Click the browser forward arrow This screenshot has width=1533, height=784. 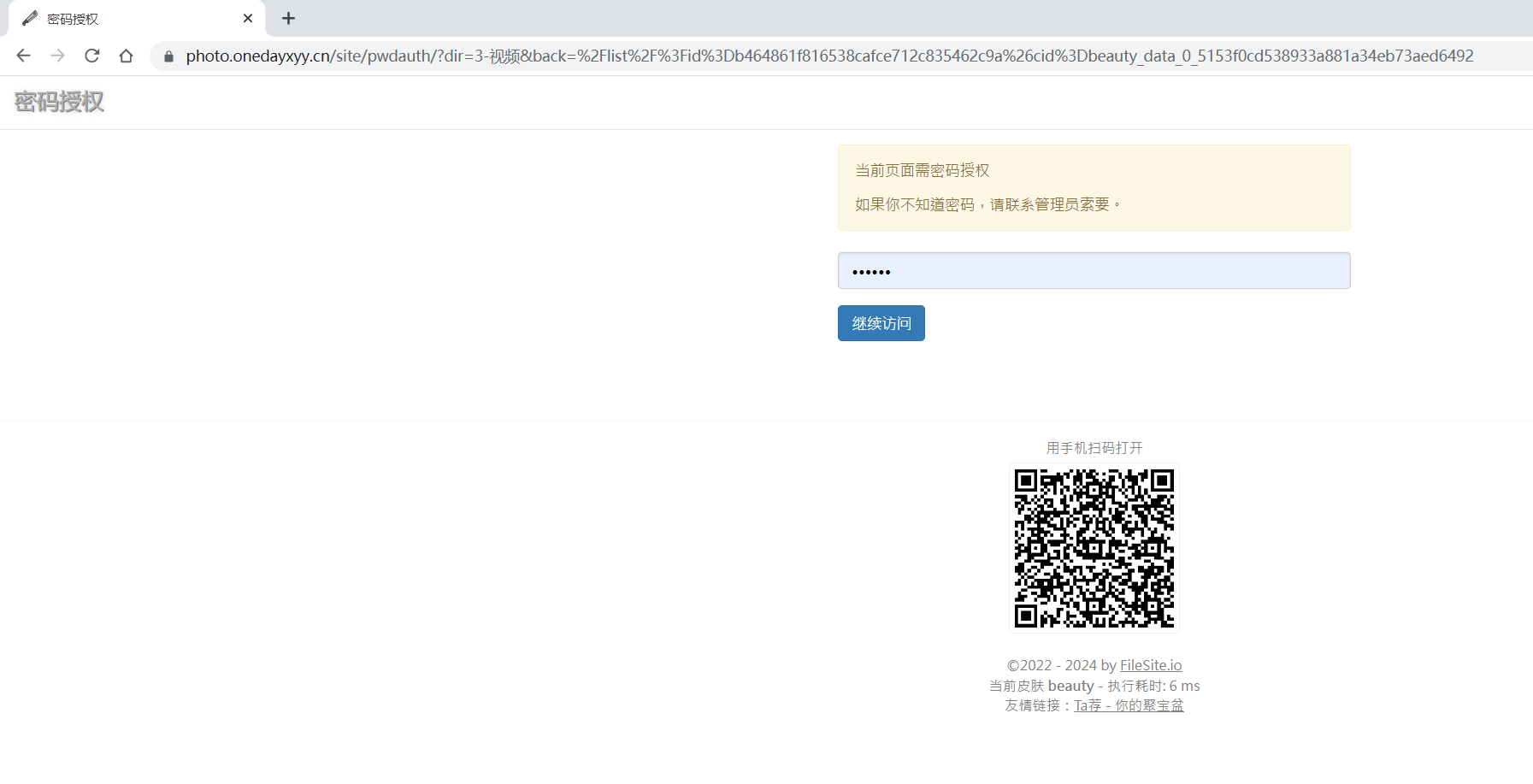(57, 56)
